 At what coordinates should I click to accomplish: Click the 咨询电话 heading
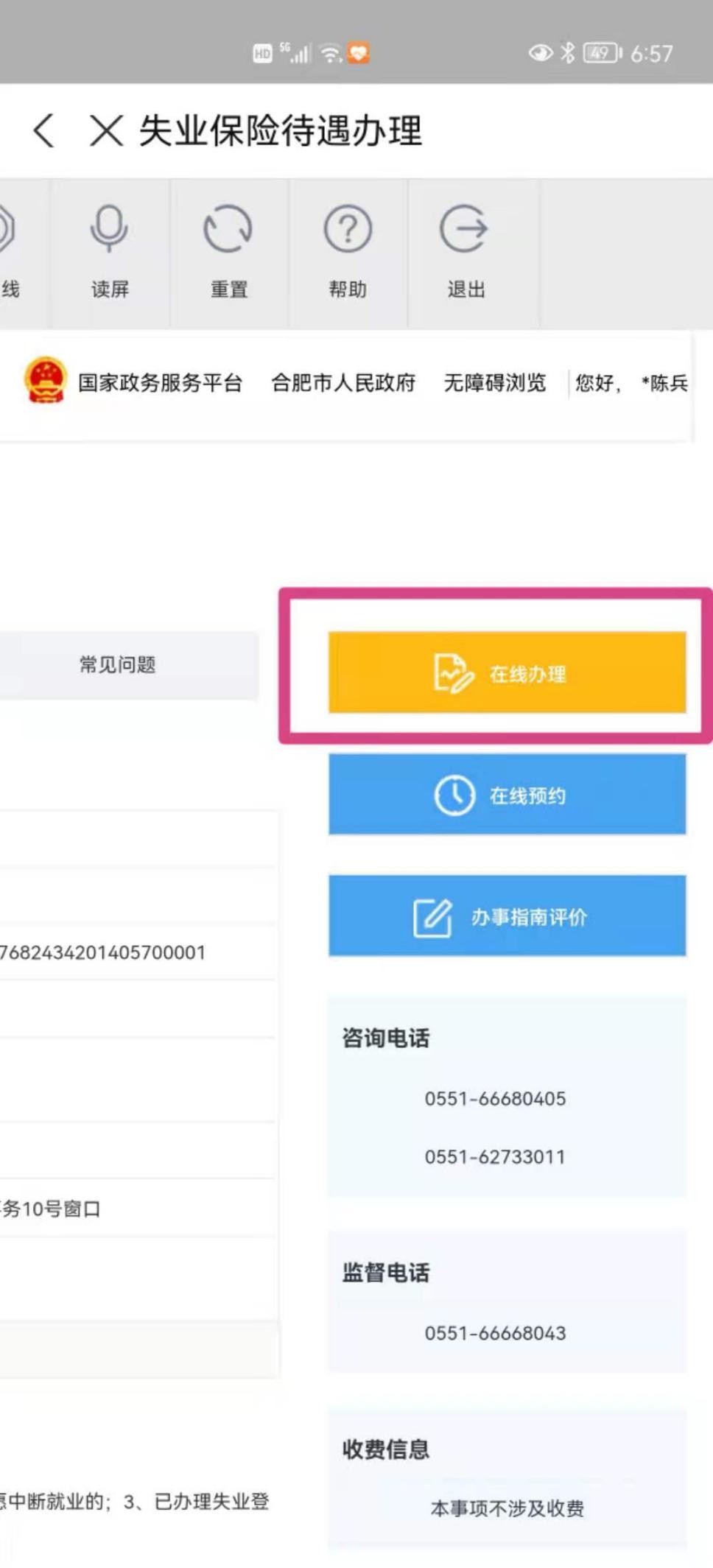pos(385,1038)
